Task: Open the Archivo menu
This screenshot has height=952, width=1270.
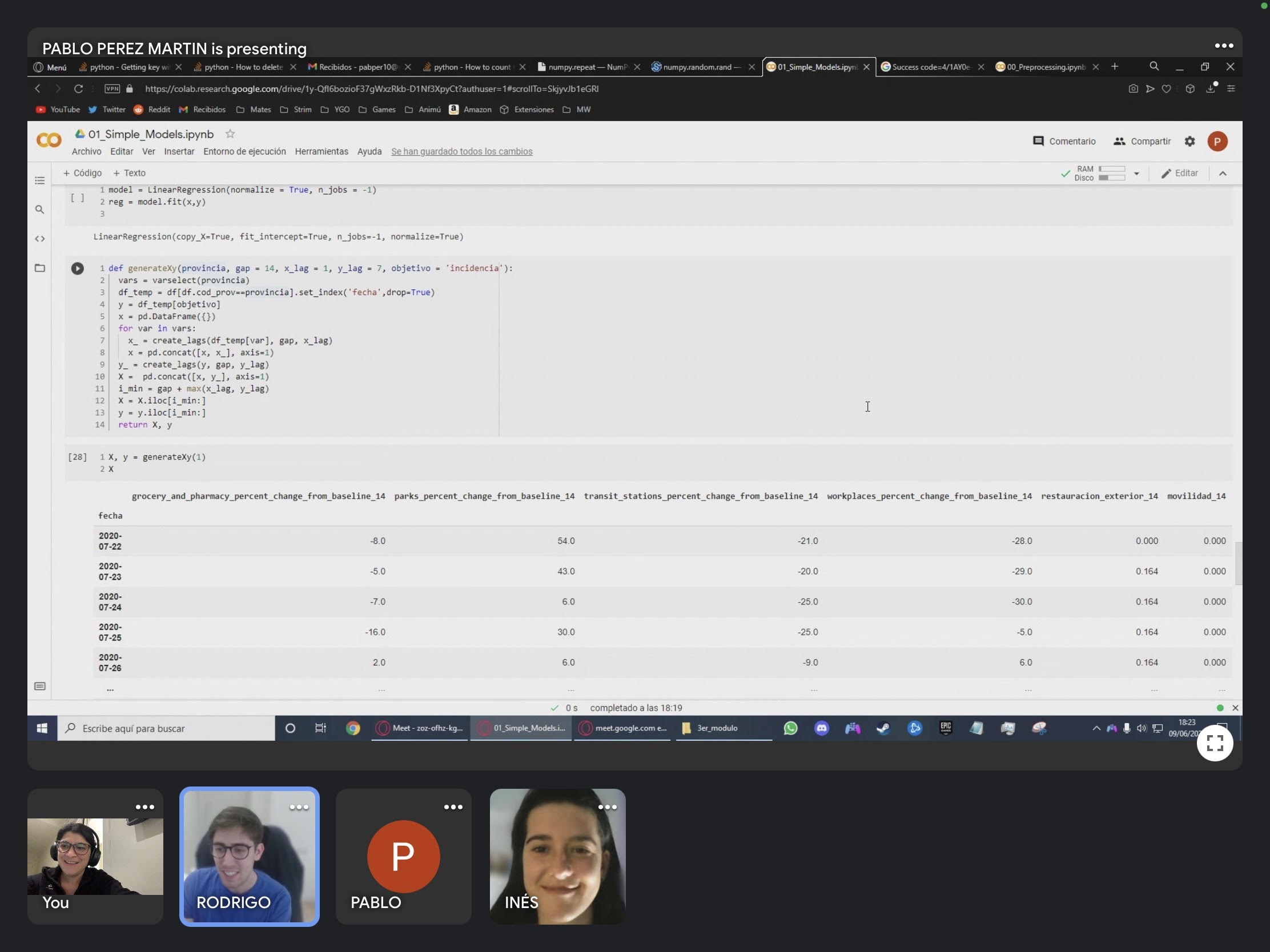Action: (86, 151)
